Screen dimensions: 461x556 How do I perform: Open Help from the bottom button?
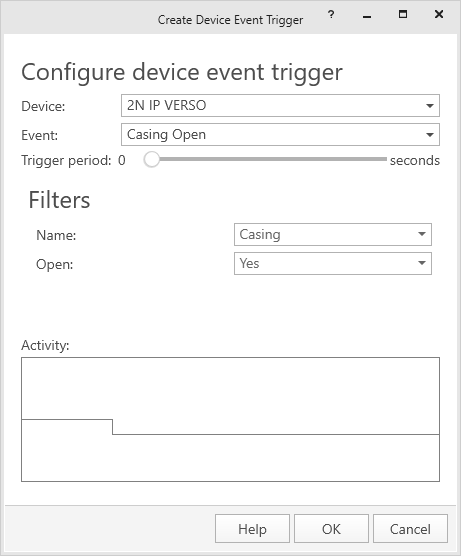[x=252, y=529]
